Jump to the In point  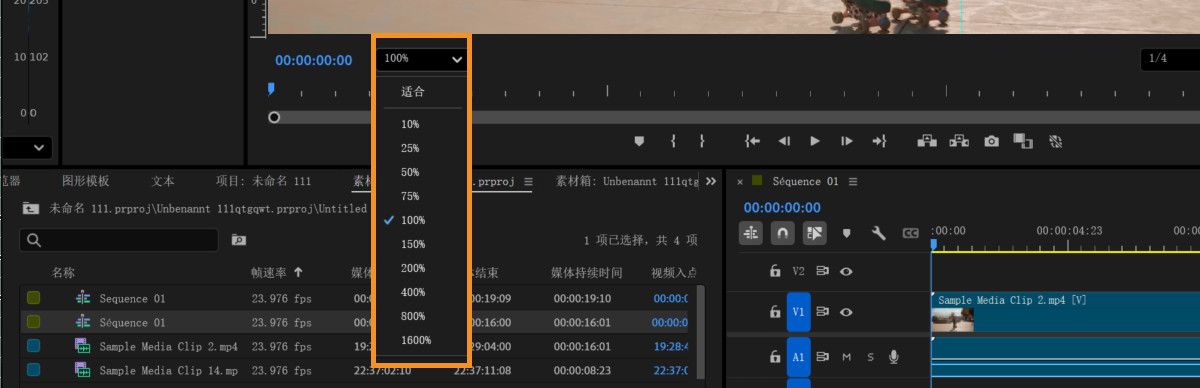[x=753, y=141]
